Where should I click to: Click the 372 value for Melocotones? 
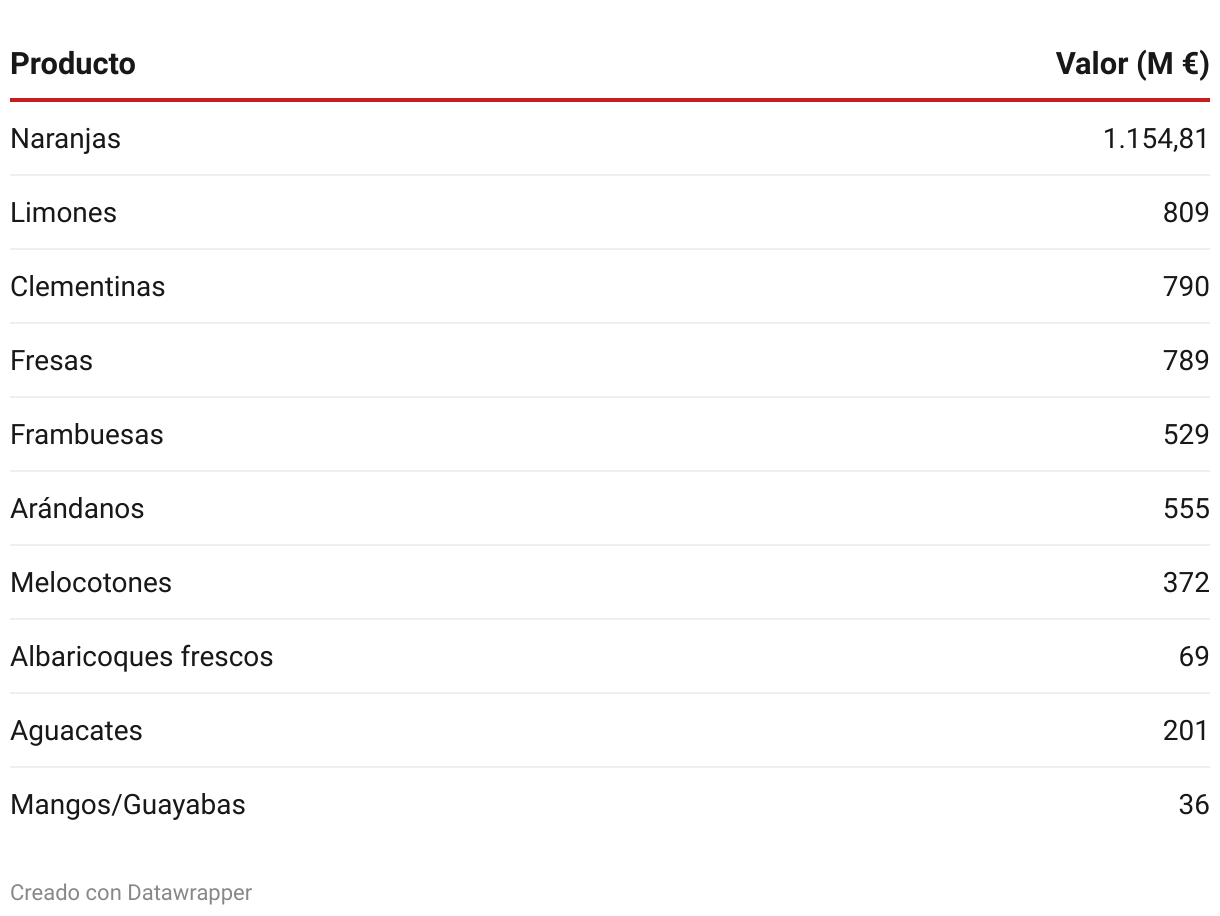[x=1186, y=582]
